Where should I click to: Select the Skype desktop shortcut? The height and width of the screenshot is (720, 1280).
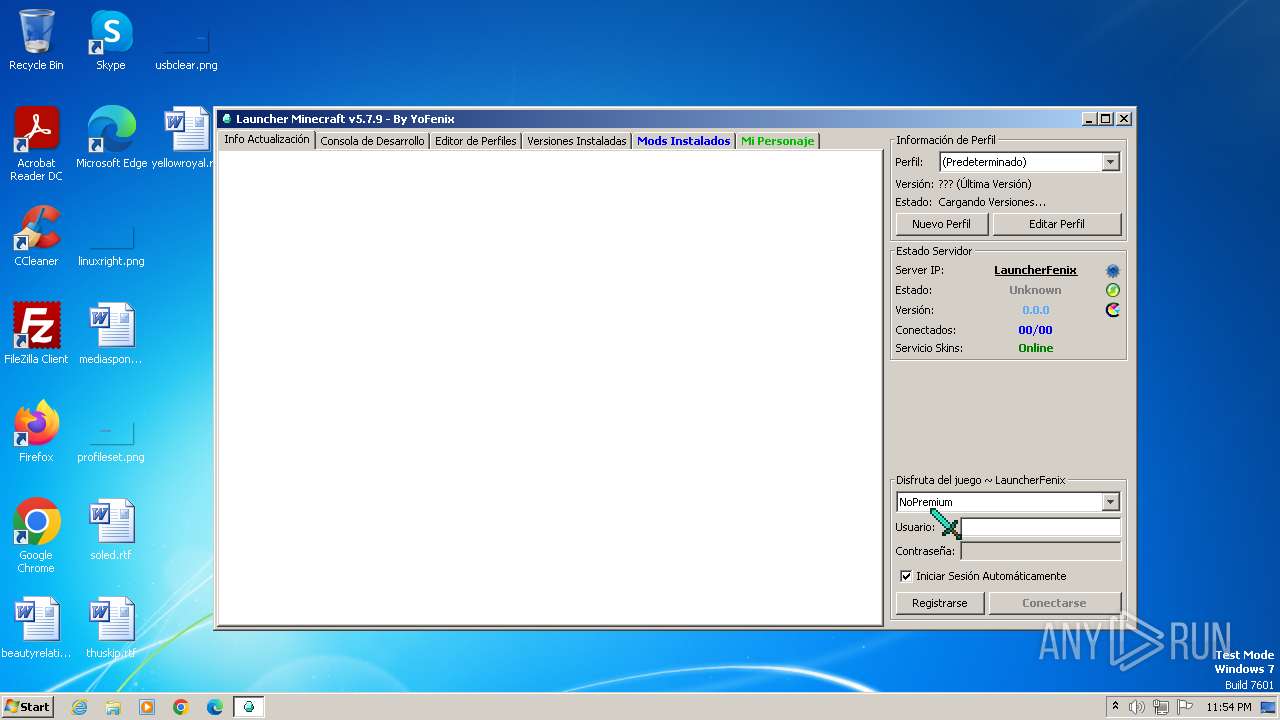[x=110, y=40]
